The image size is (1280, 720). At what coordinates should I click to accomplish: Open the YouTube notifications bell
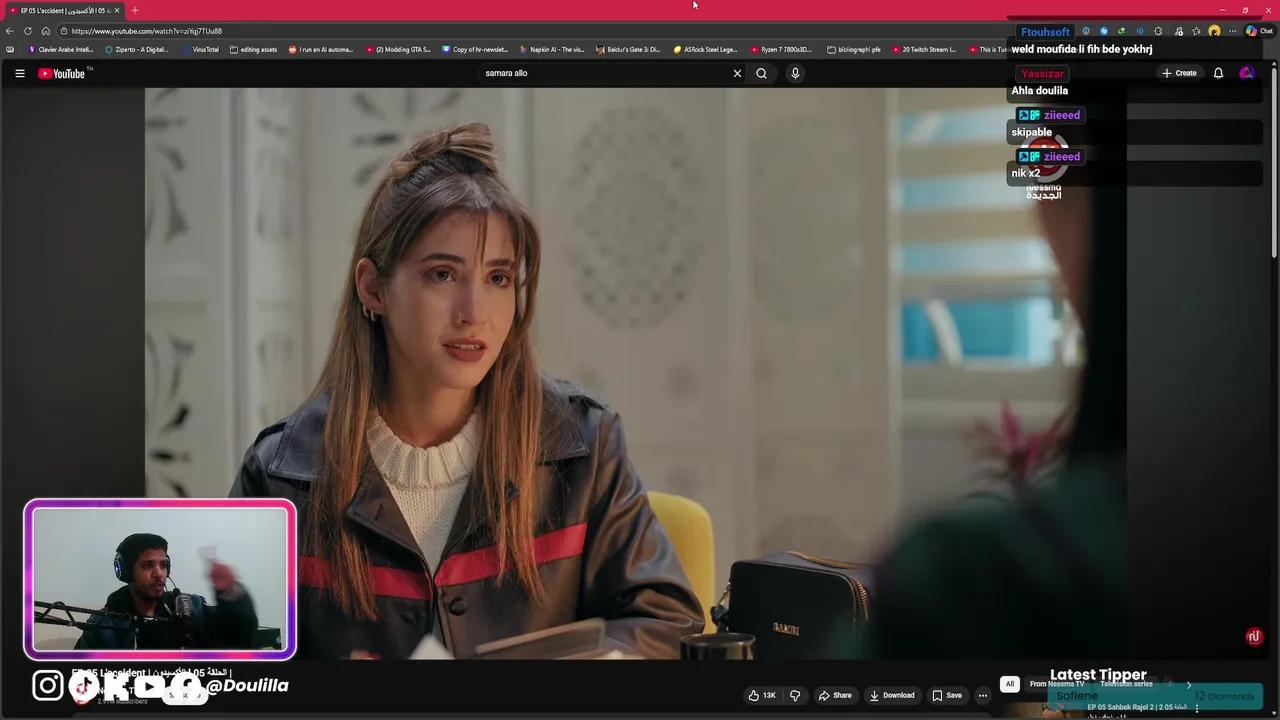[1218, 73]
